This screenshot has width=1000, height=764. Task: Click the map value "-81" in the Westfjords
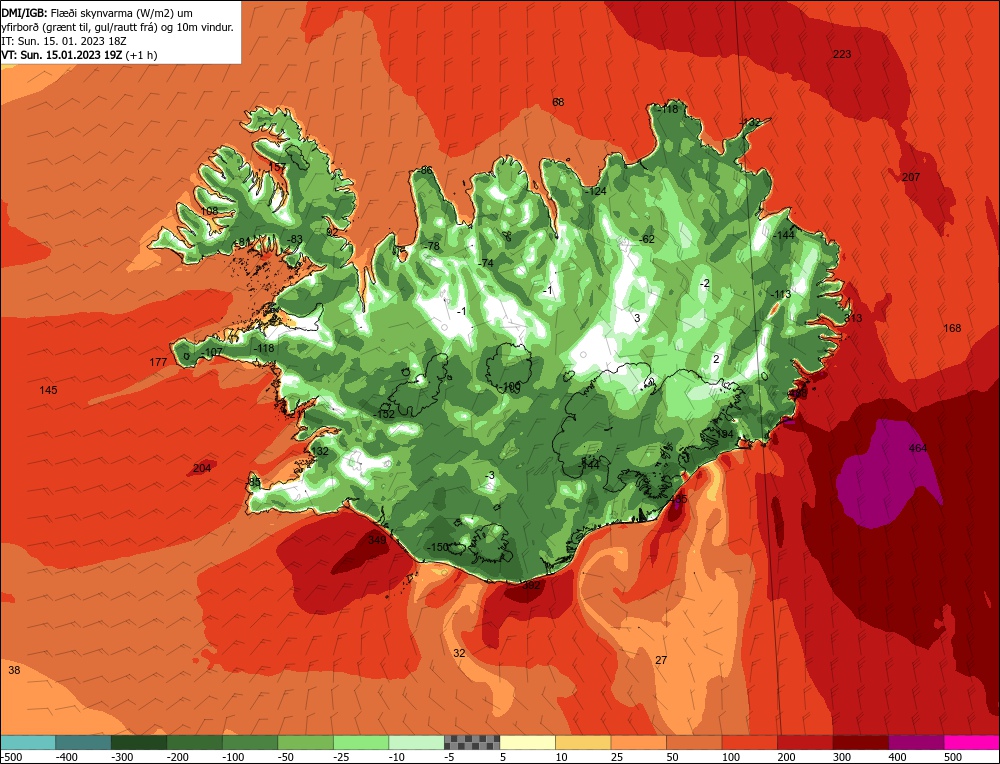[x=242, y=242]
